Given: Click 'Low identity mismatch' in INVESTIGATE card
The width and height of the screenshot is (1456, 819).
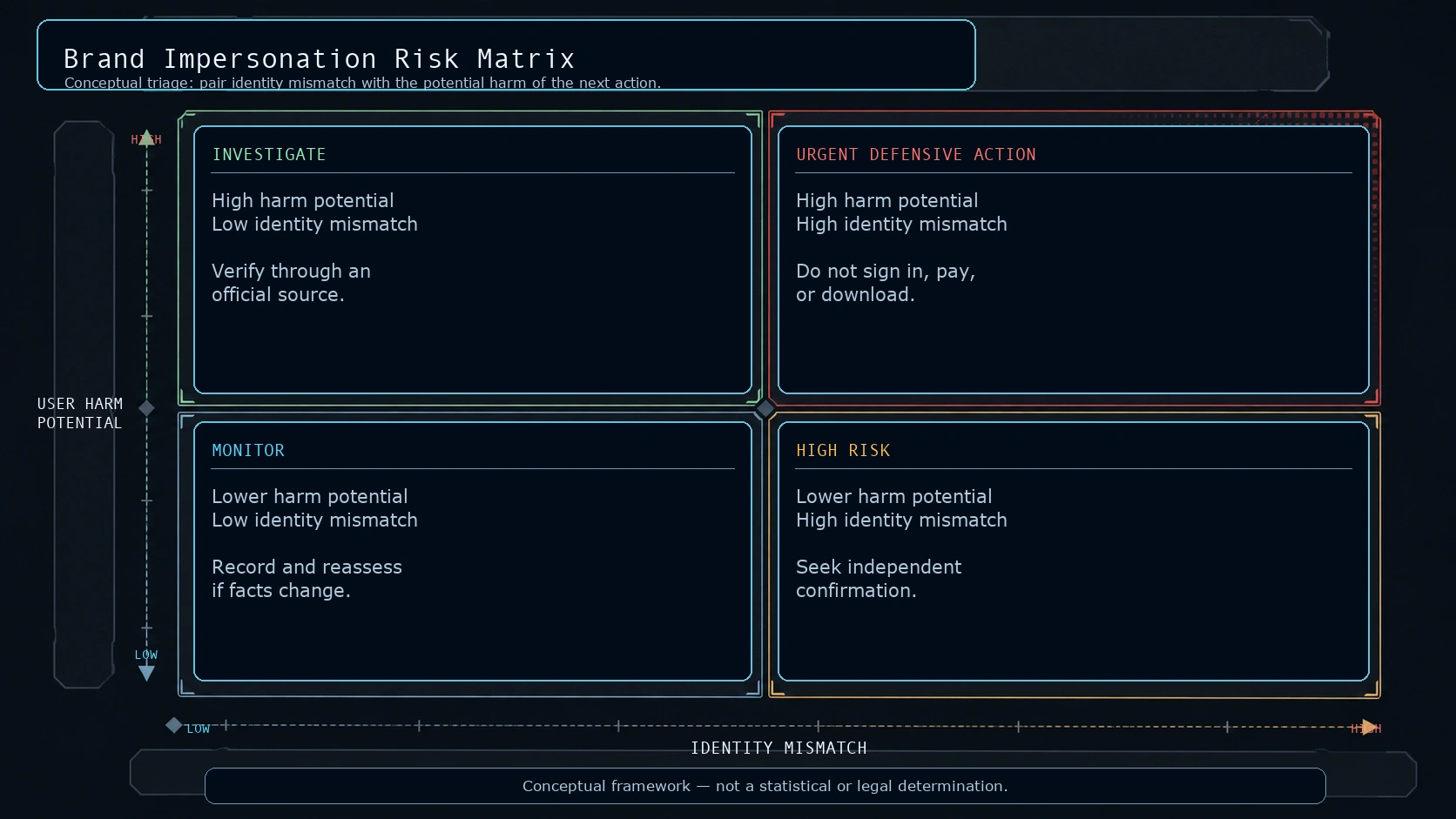Looking at the screenshot, I should coord(314,225).
